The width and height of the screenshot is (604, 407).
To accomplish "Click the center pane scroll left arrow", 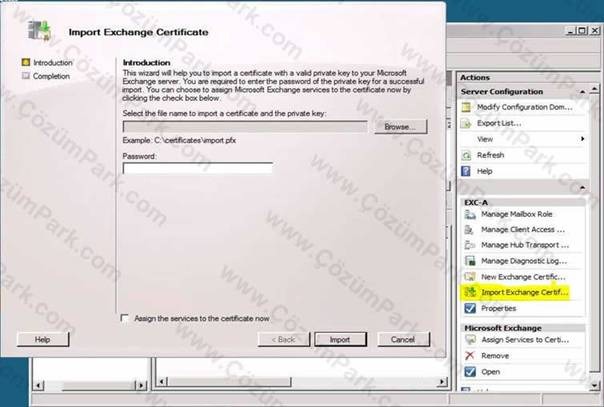I will 162,382.
